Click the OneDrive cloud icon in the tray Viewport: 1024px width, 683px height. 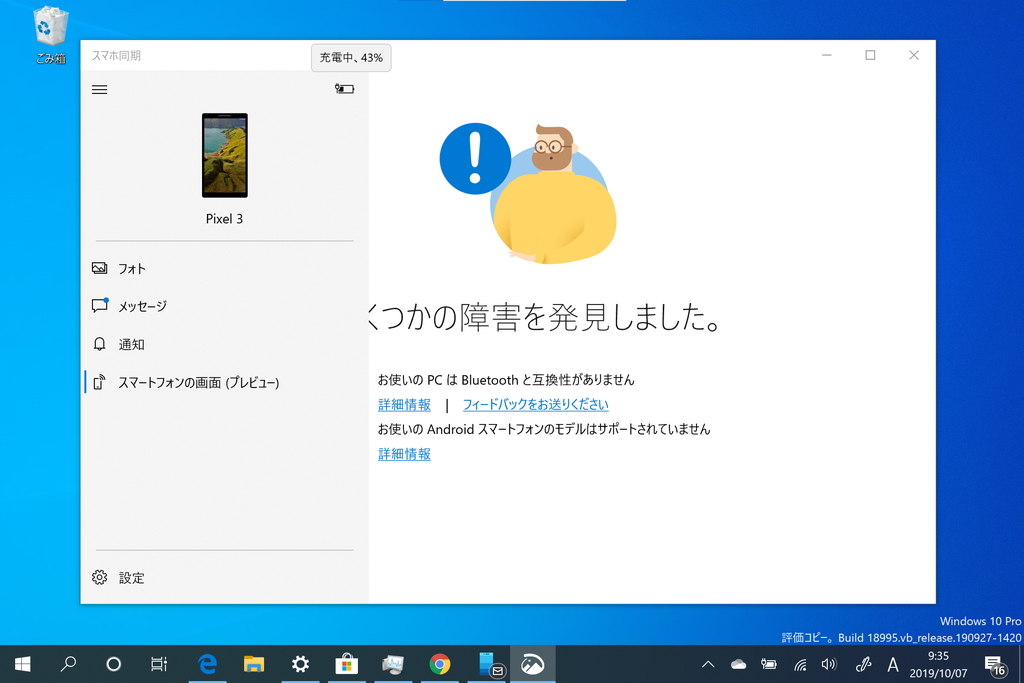737,664
